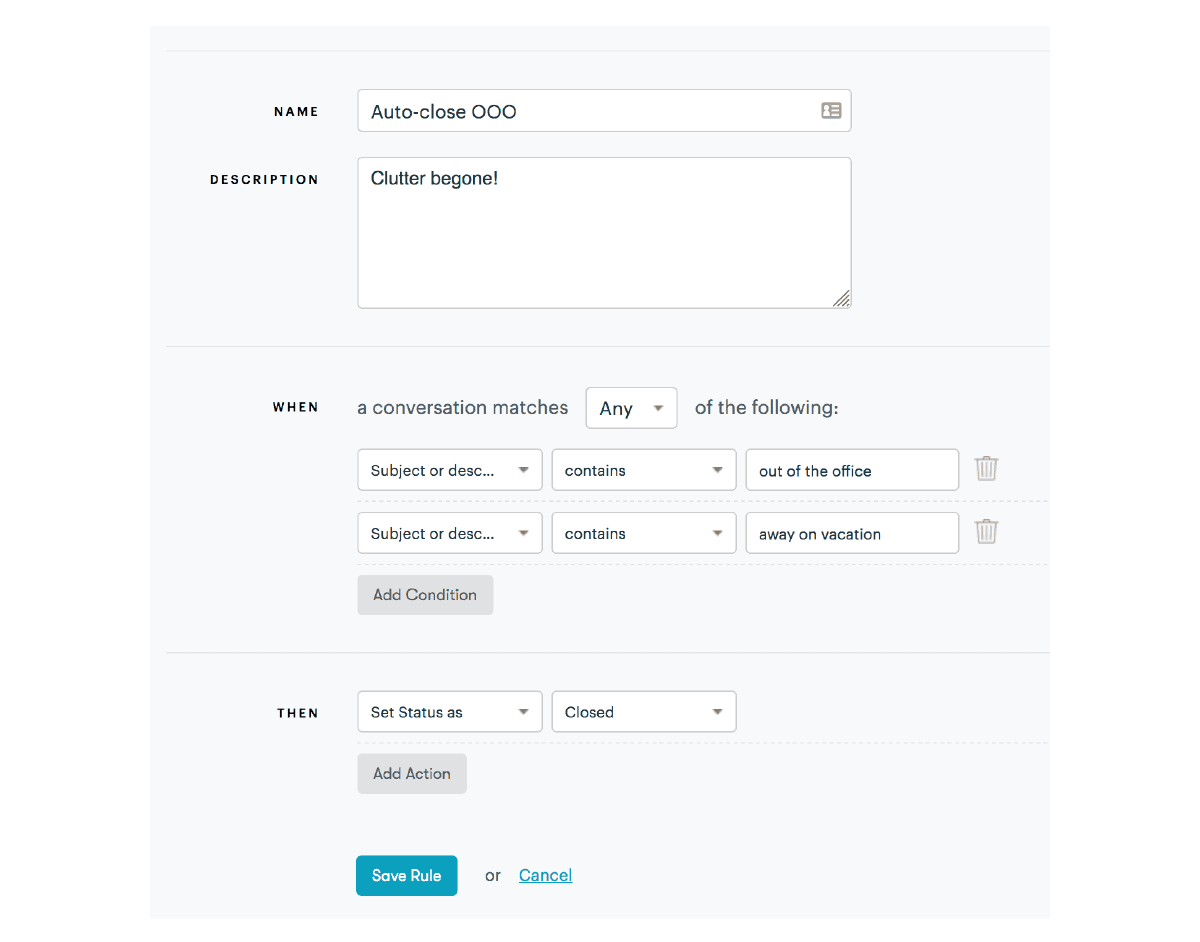Image resolution: width=1200 pixels, height=942 pixels.
Task: Open the first "Subject or desc..." field dropdown
Action: coord(449,469)
